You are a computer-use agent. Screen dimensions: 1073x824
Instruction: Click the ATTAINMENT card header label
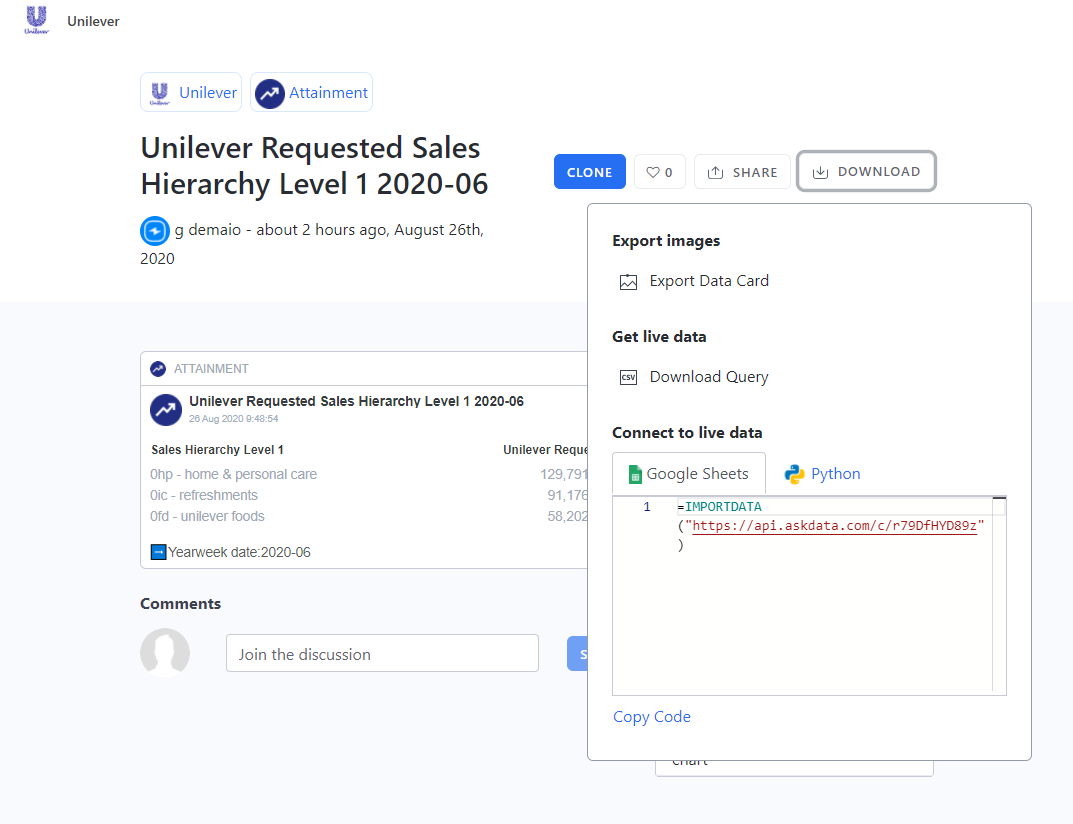(x=211, y=369)
